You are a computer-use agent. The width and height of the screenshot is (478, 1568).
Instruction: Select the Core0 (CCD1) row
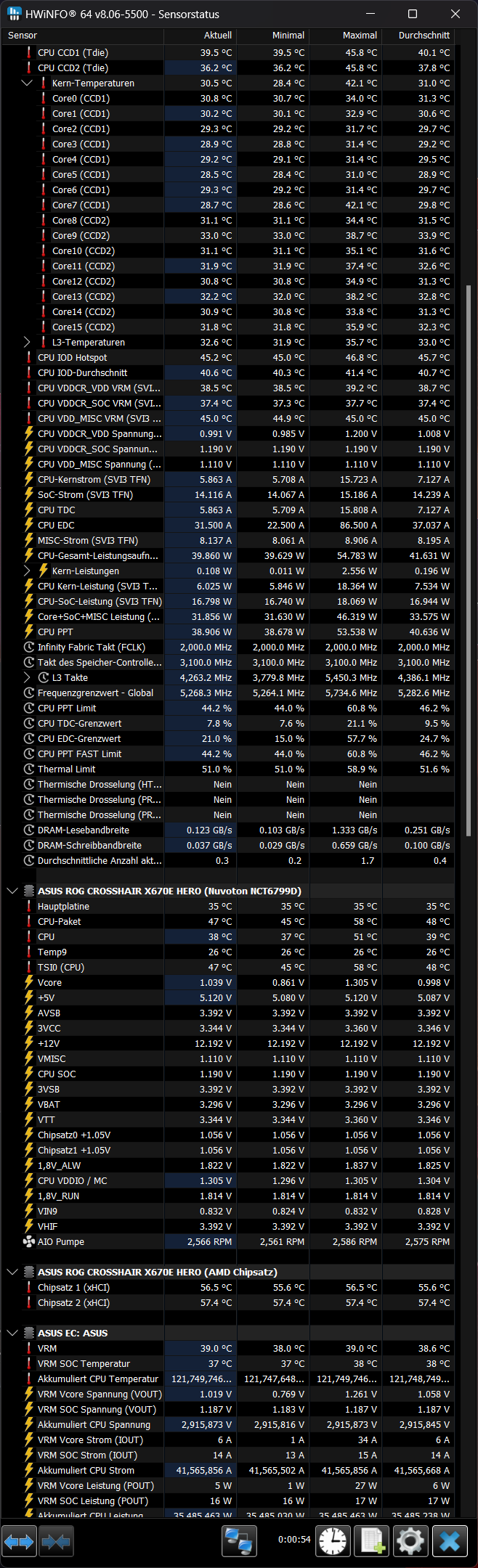coord(228,98)
